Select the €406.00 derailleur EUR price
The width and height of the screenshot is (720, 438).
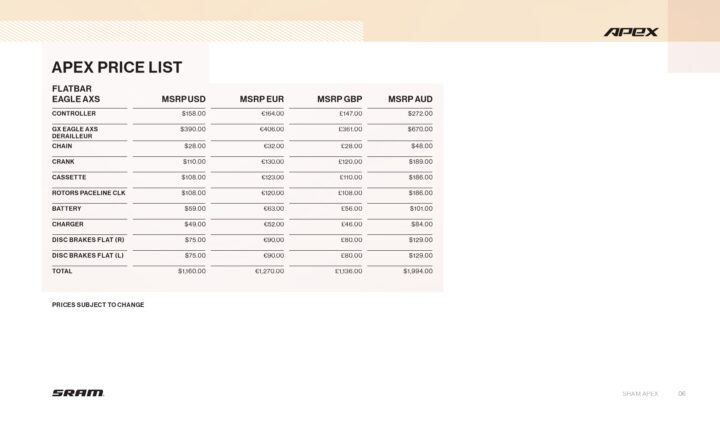coord(272,129)
